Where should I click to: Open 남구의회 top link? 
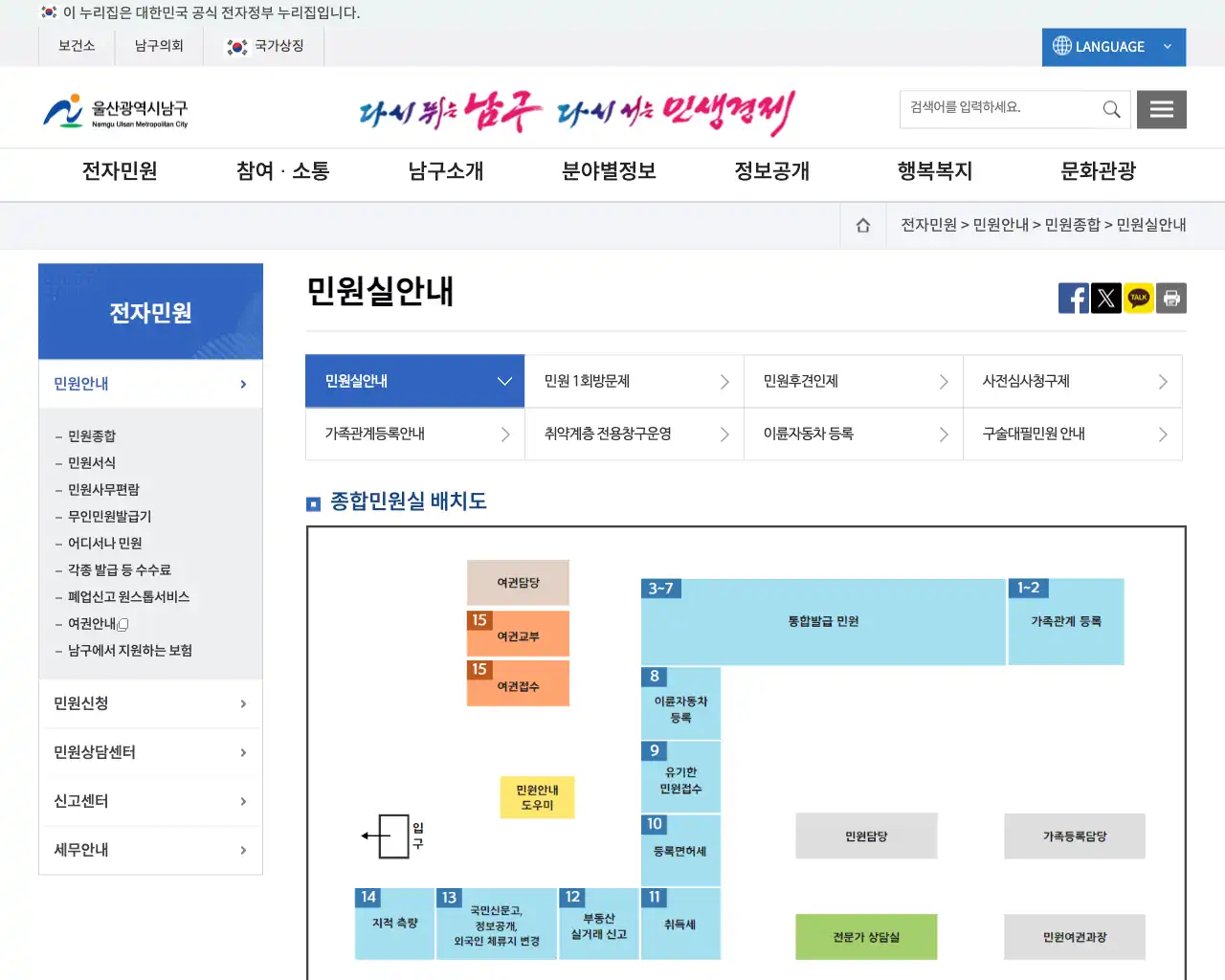(x=159, y=46)
